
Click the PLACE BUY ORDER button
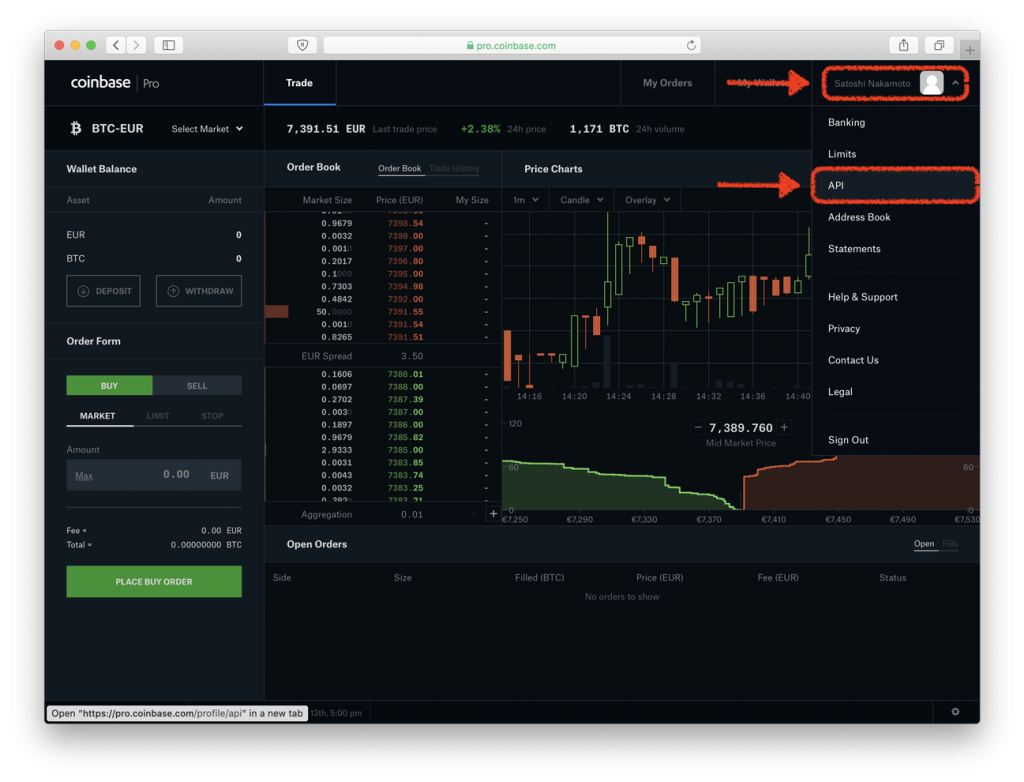[x=153, y=581]
